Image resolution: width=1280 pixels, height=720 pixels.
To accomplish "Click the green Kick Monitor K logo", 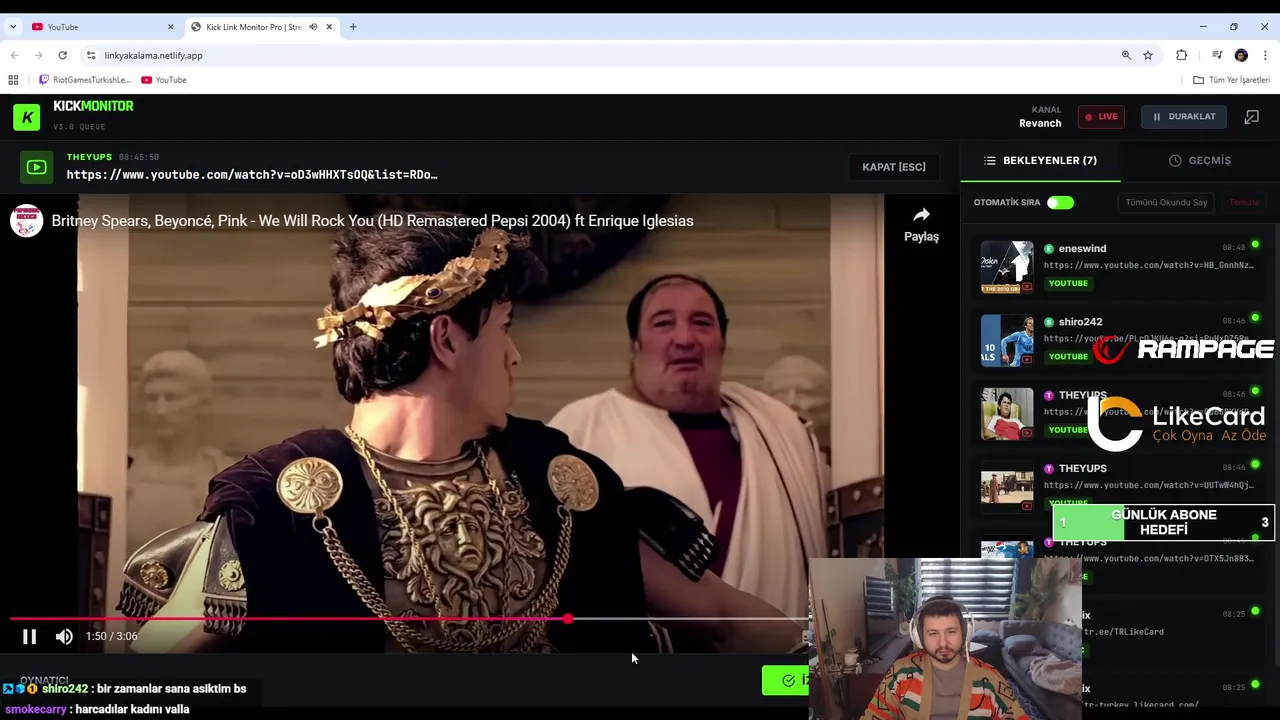I will point(27,117).
